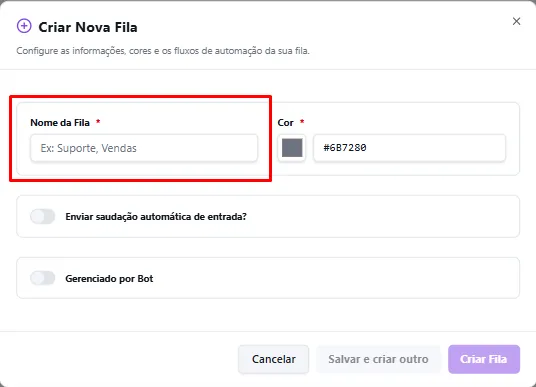The image size is (536, 387).
Task: Toggle Gerenciado por Bot switch
Action: pyautogui.click(x=42, y=278)
